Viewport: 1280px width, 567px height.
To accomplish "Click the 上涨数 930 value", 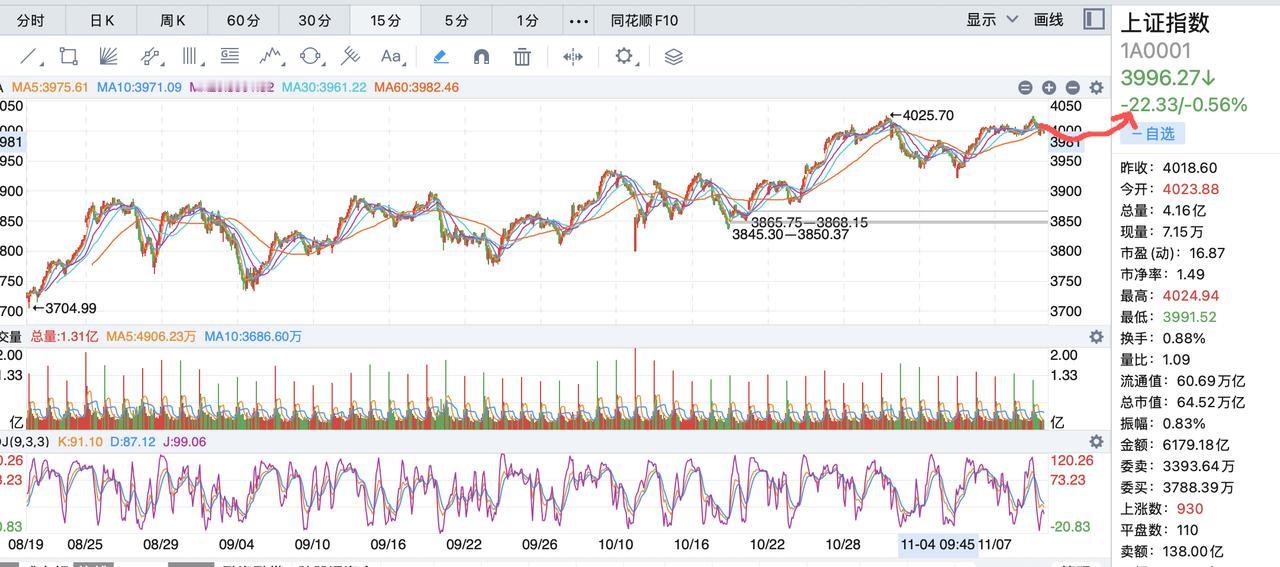I will [x=1190, y=509].
